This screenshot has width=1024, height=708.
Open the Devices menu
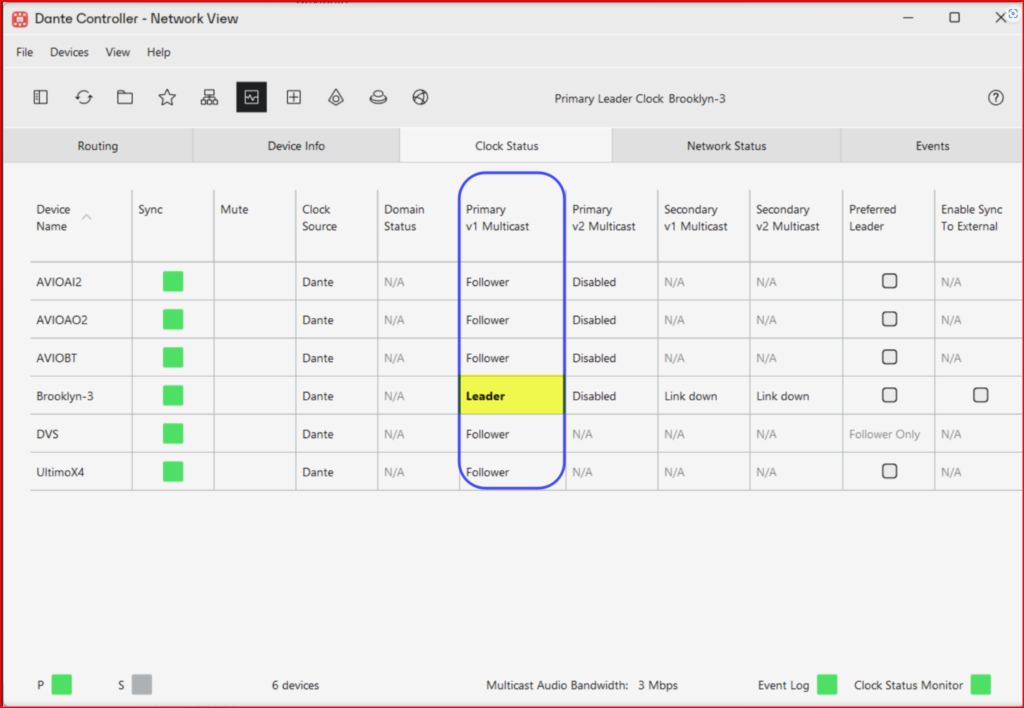[69, 52]
